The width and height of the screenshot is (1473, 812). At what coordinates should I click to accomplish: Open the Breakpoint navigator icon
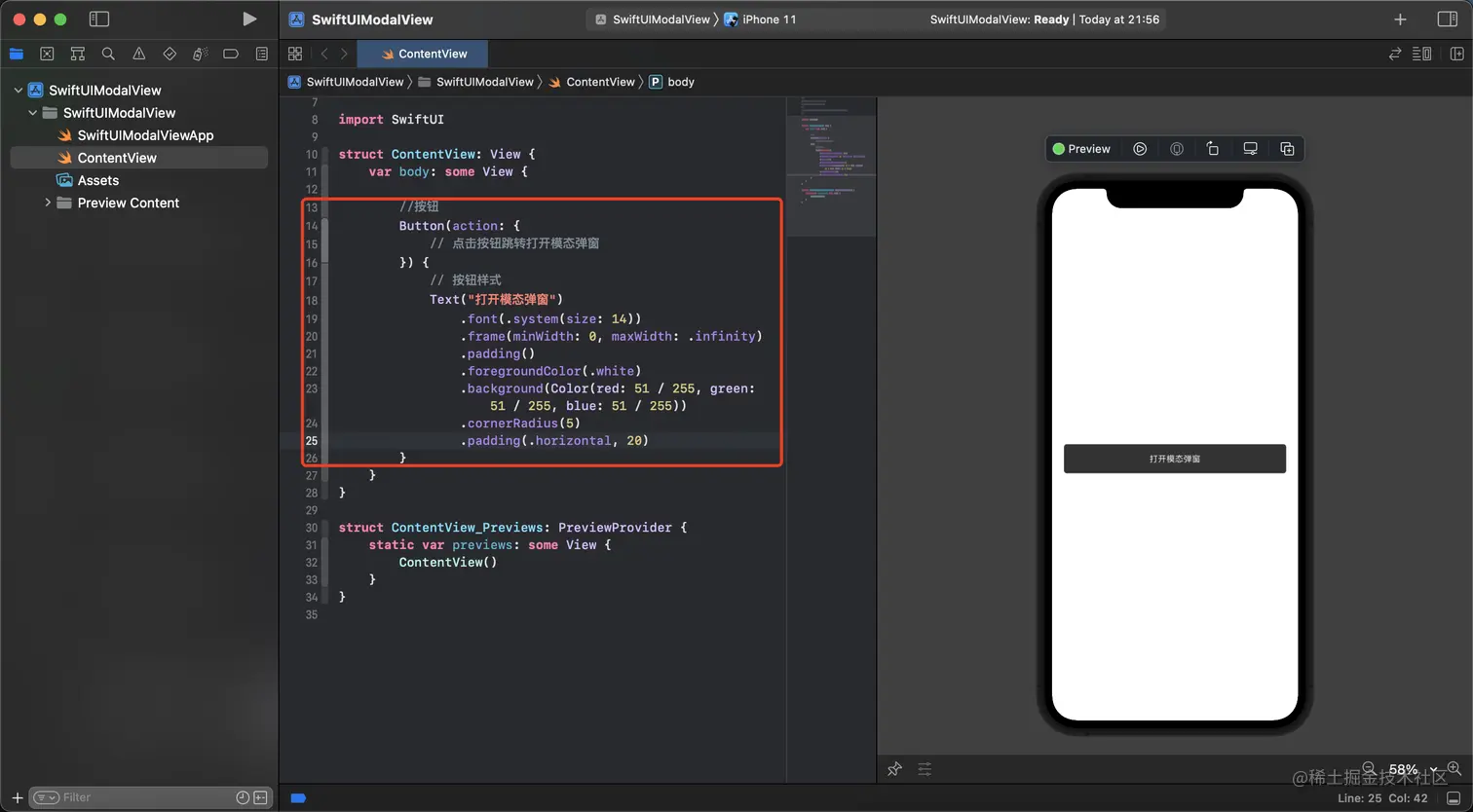pyautogui.click(x=231, y=54)
